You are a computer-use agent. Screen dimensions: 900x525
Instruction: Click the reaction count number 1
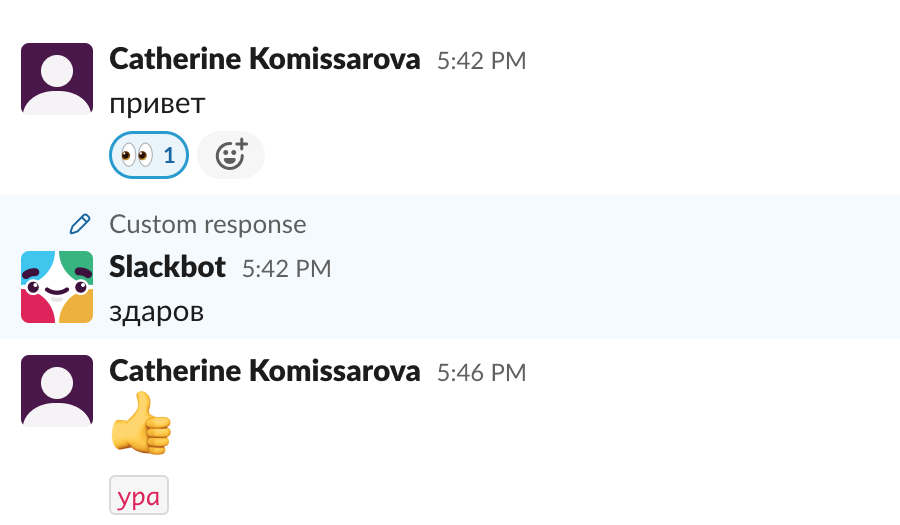169,155
